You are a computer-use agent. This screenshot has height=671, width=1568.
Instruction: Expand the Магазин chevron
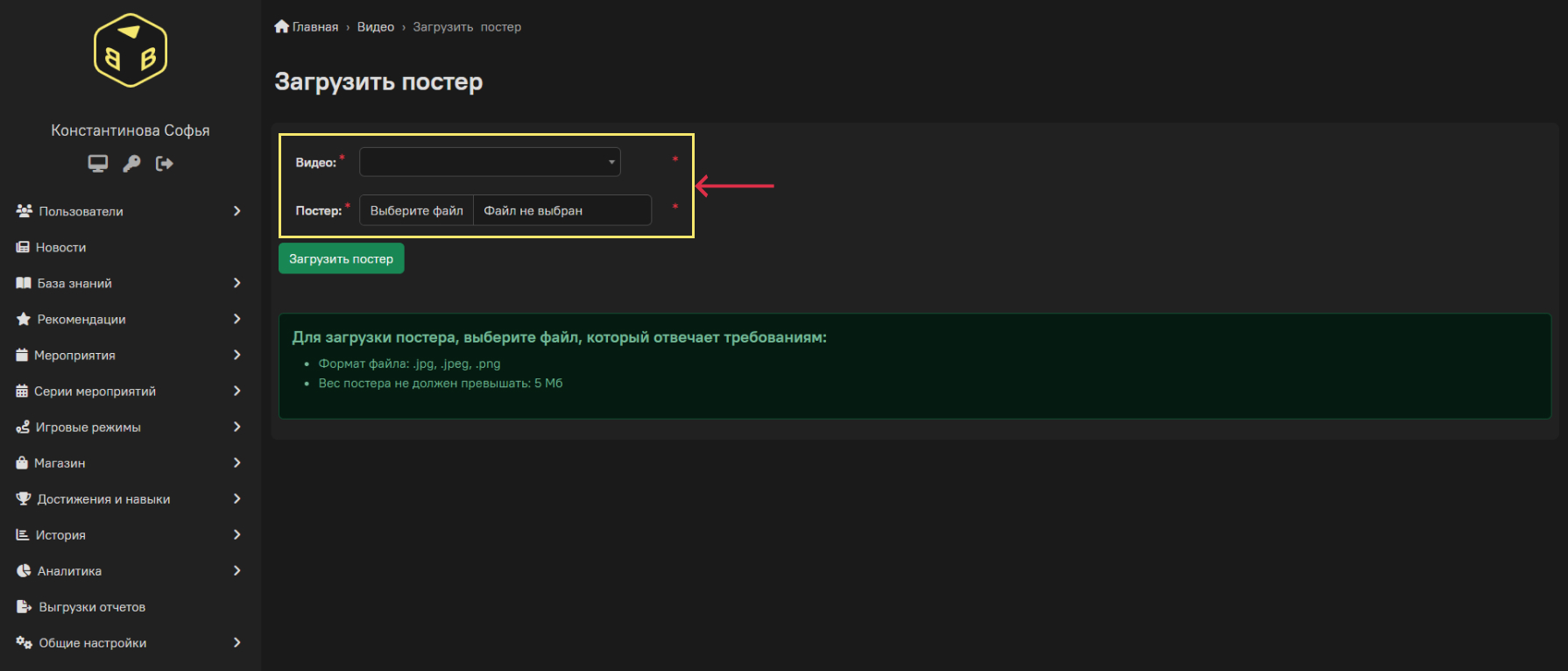click(x=237, y=463)
